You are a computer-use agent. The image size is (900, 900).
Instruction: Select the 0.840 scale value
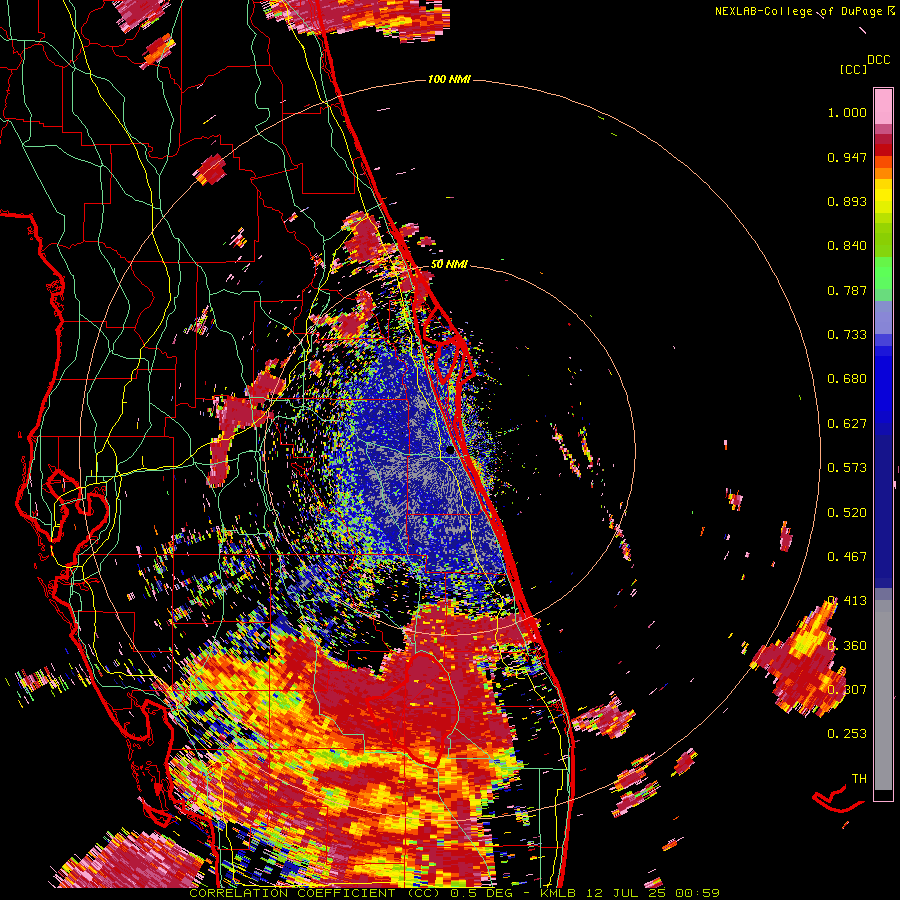pyautogui.click(x=847, y=246)
